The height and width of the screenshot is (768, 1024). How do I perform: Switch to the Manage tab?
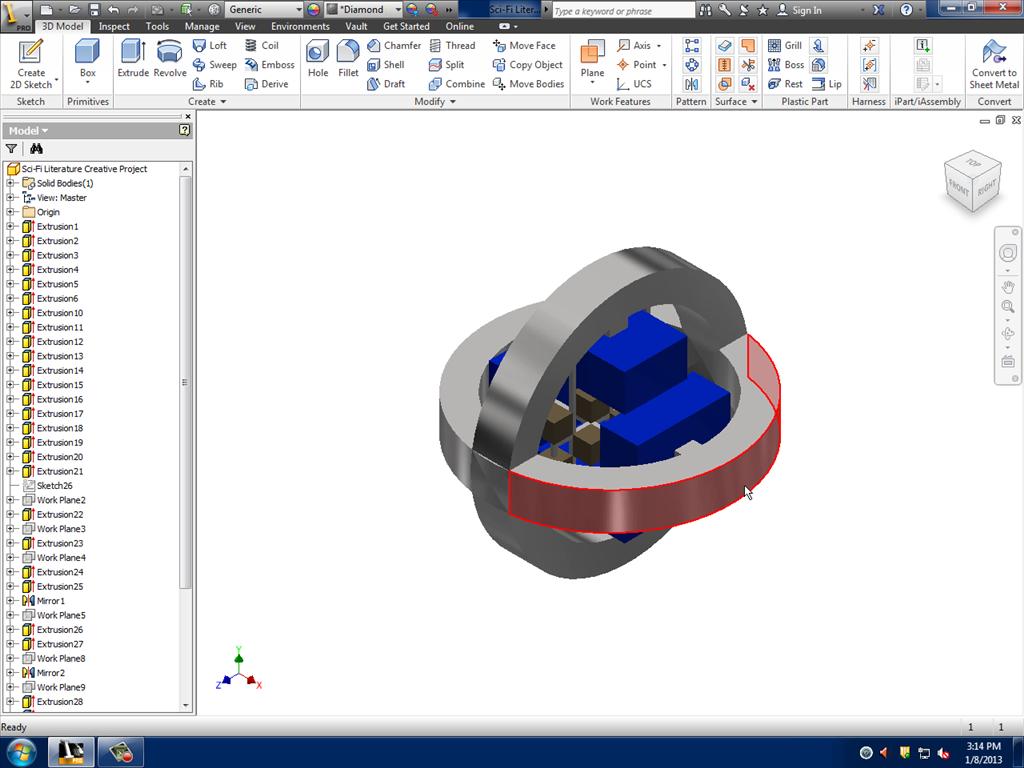tap(202, 26)
